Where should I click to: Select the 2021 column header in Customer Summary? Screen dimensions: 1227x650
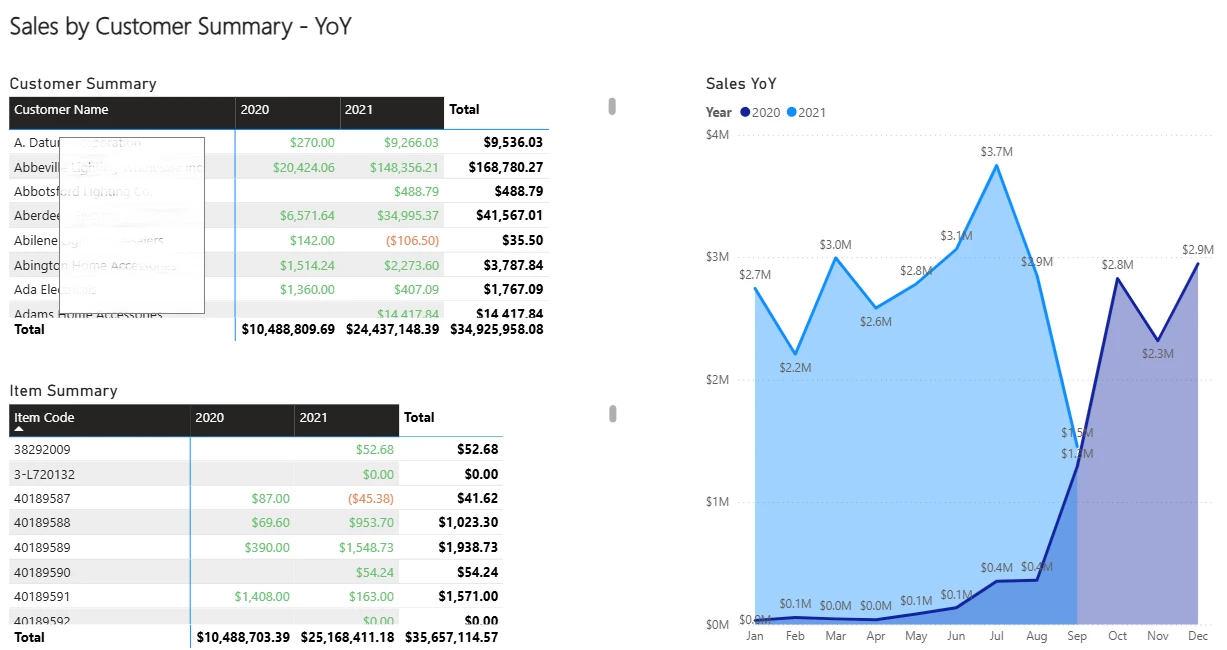point(358,110)
